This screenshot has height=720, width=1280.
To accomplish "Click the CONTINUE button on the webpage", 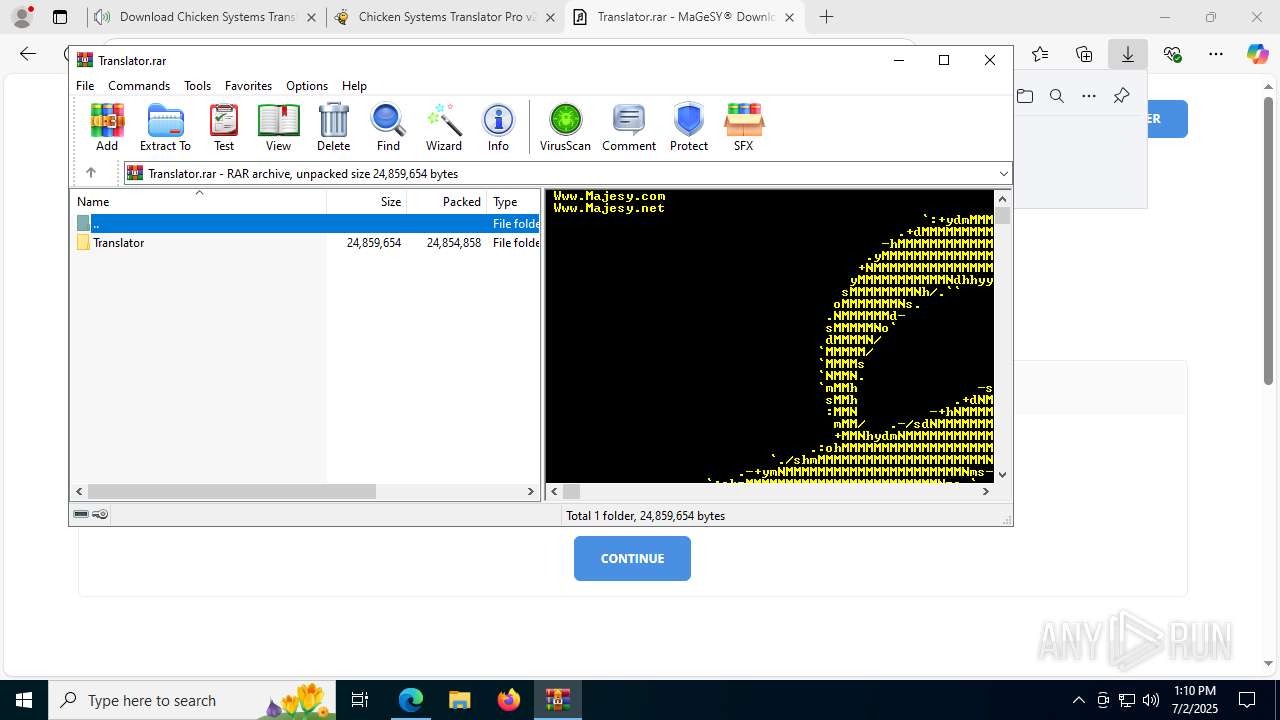I will coord(632,558).
